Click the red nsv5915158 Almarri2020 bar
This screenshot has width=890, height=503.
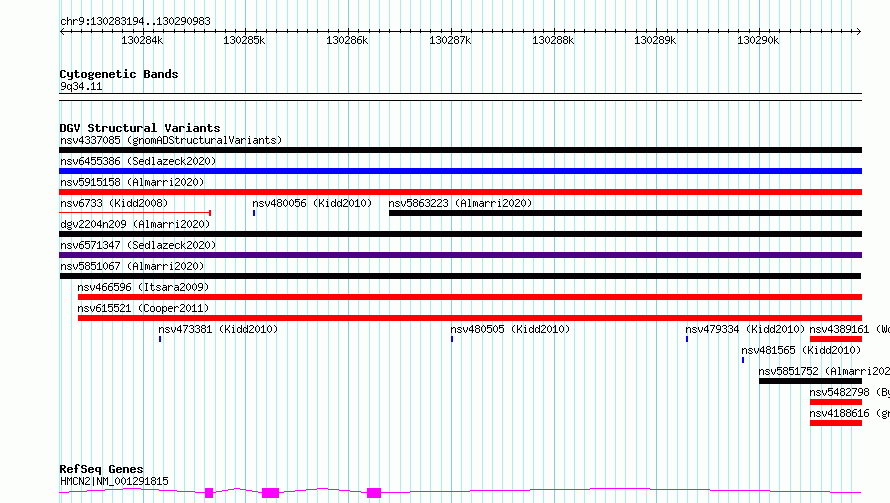(x=460, y=192)
